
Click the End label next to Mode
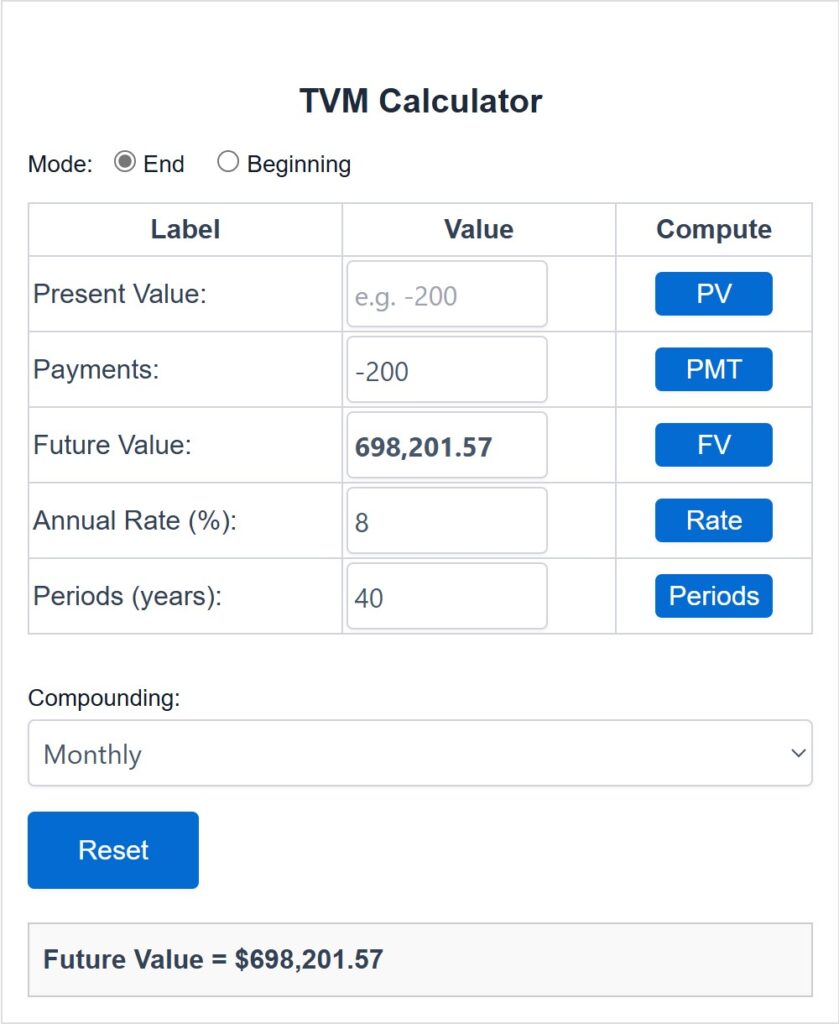pyautogui.click(x=164, y=164)
